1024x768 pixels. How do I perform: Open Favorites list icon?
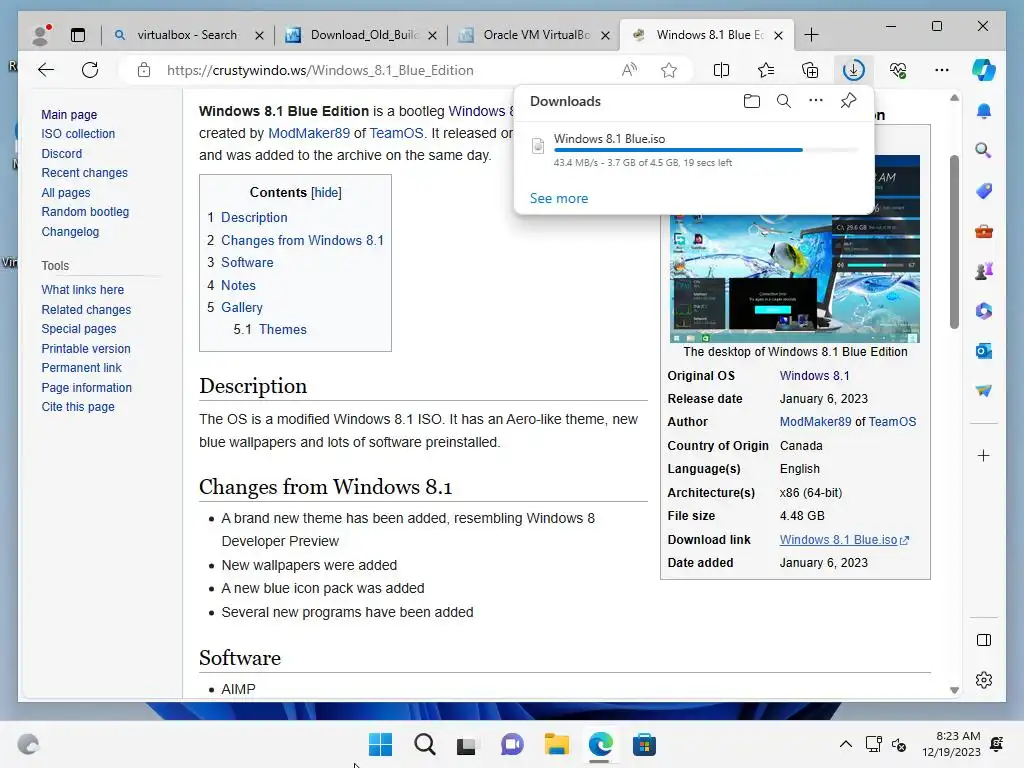[x=766, y=70]
